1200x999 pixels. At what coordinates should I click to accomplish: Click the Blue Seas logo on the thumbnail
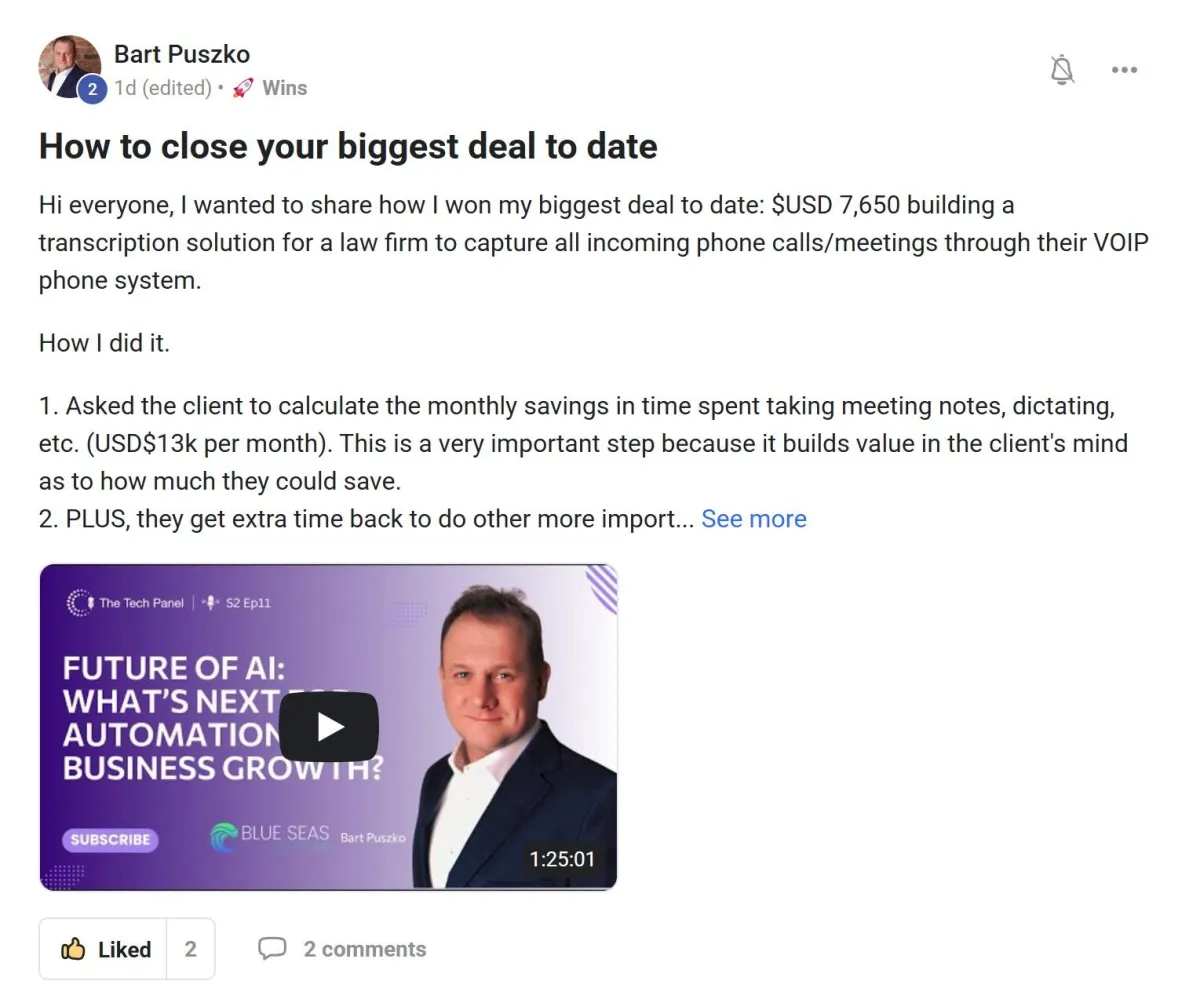[x=270, y=836]
